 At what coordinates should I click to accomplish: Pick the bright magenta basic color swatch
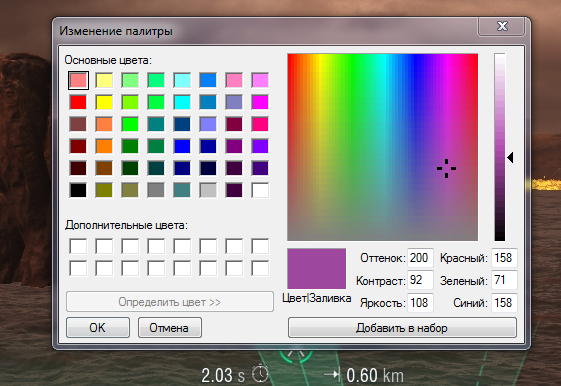[x=260, y=102]
